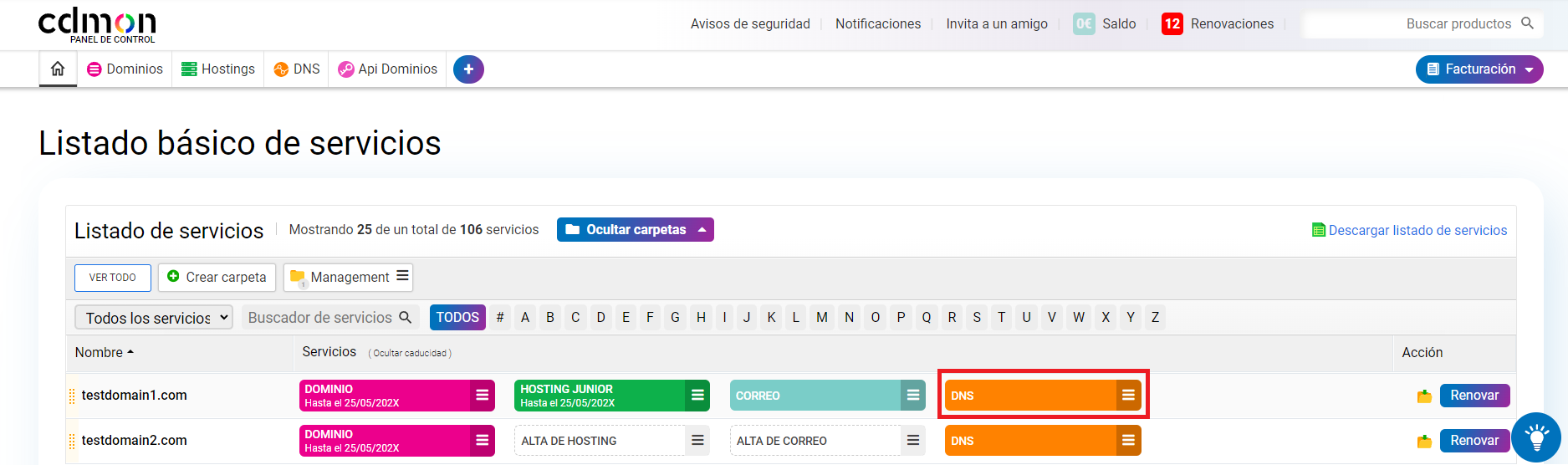Viewport: 1568px width, 465px height.
Task: Expand the Facturación dropdown
Action: (1479, 69)
